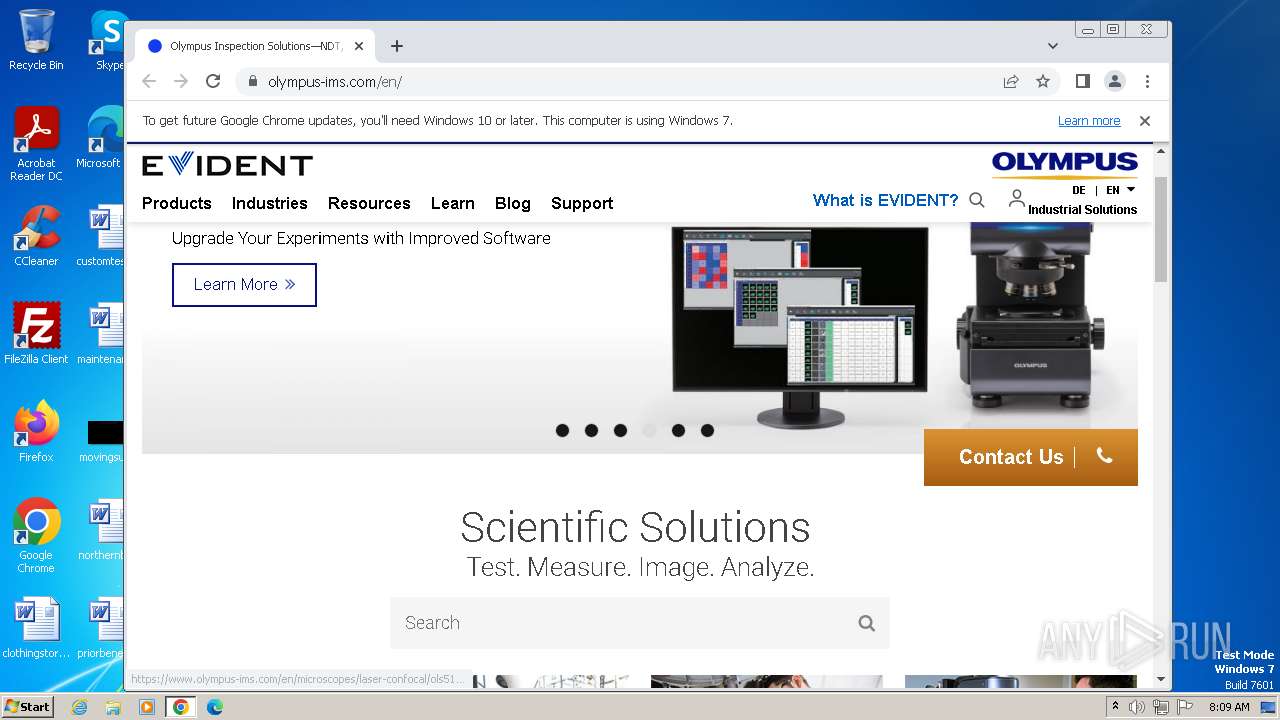Screen dimensions: 1280x720
Task: Open the Industries menu
Action: pos(270,203)
